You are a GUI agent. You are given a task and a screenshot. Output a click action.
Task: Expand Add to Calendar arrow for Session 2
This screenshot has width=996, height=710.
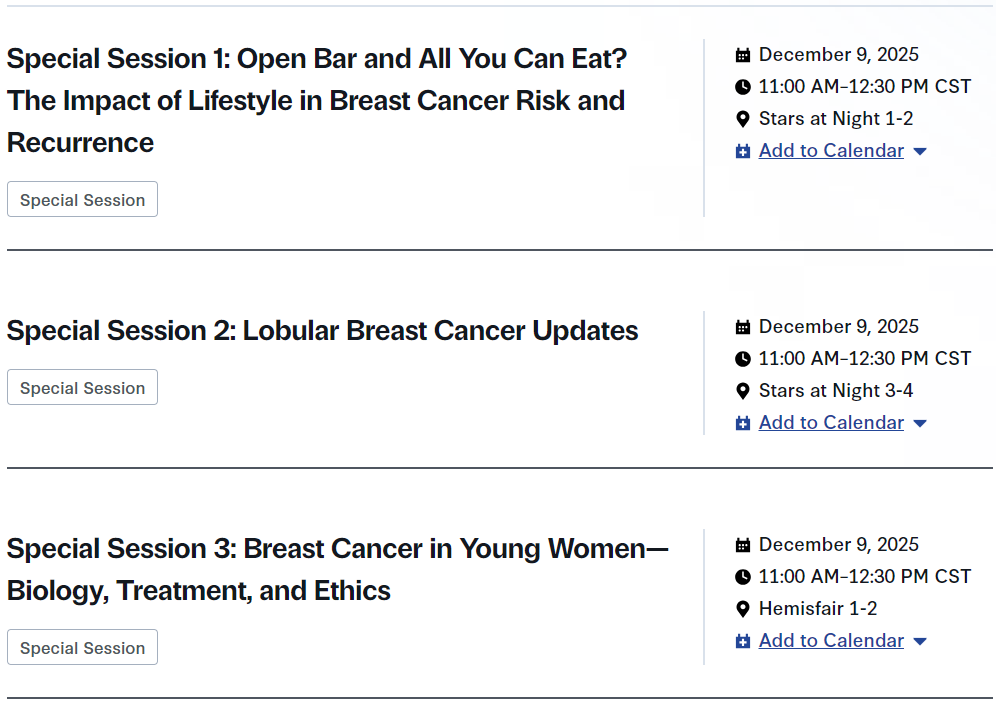[x=920, y=424]
